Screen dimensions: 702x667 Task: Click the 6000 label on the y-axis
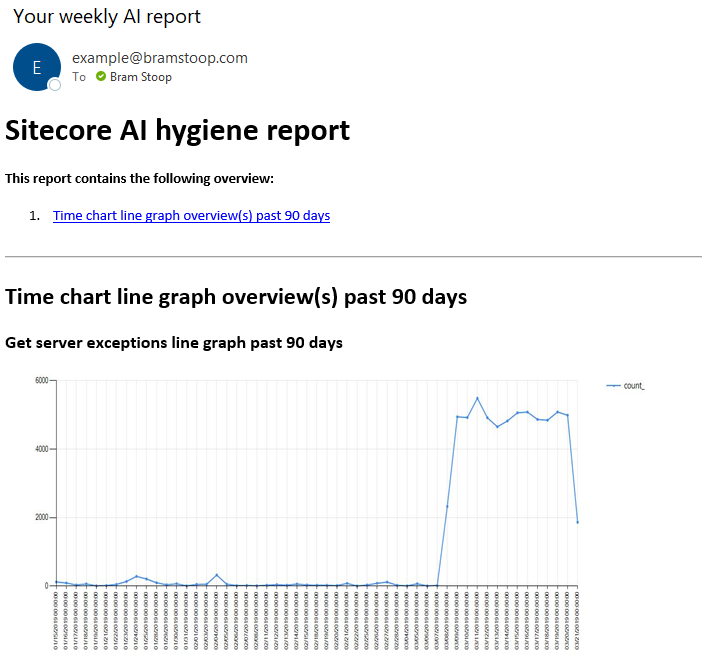(41, 380)
